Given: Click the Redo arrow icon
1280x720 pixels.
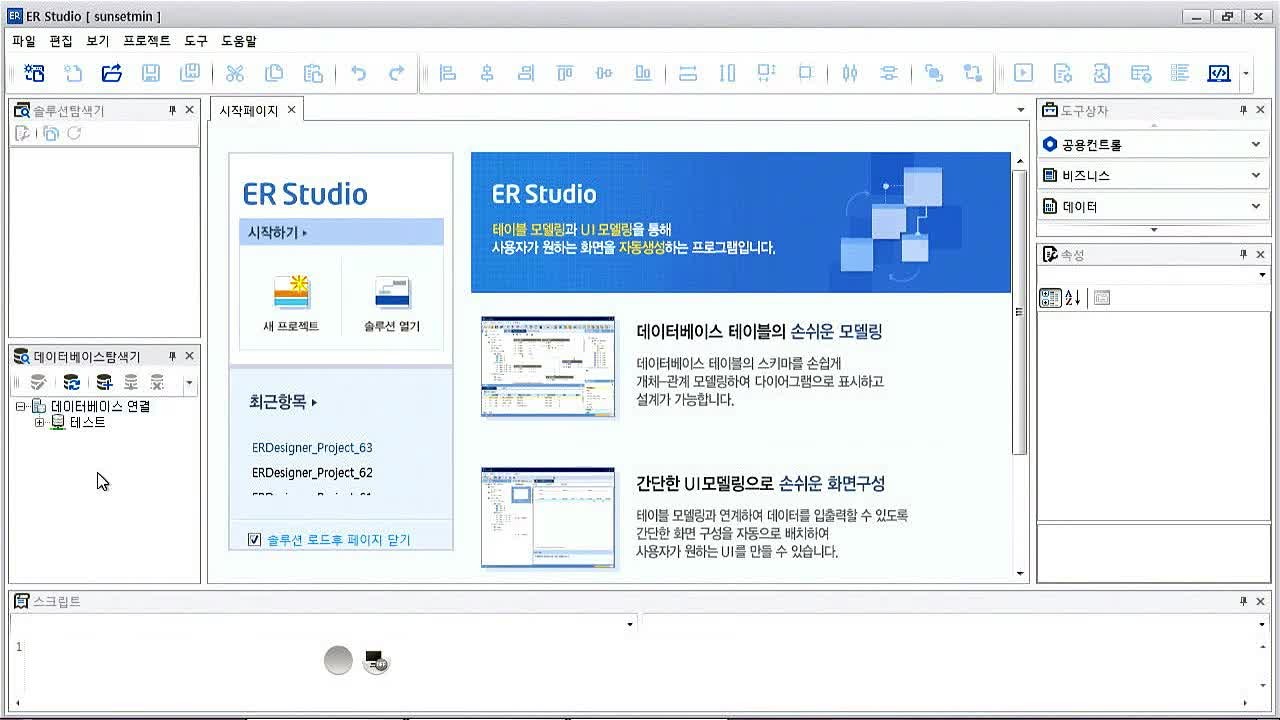Looking at the screenshot, I should 396,73.
